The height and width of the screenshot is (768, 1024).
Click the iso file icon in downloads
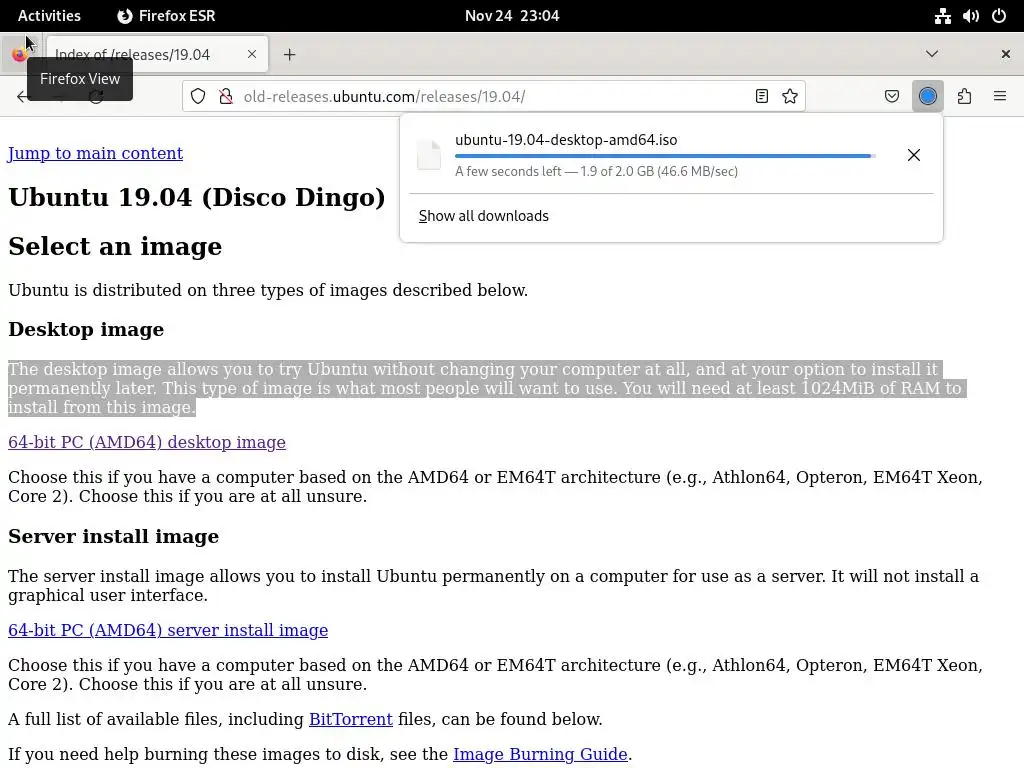pyautogui.click(x=429, y=155)
